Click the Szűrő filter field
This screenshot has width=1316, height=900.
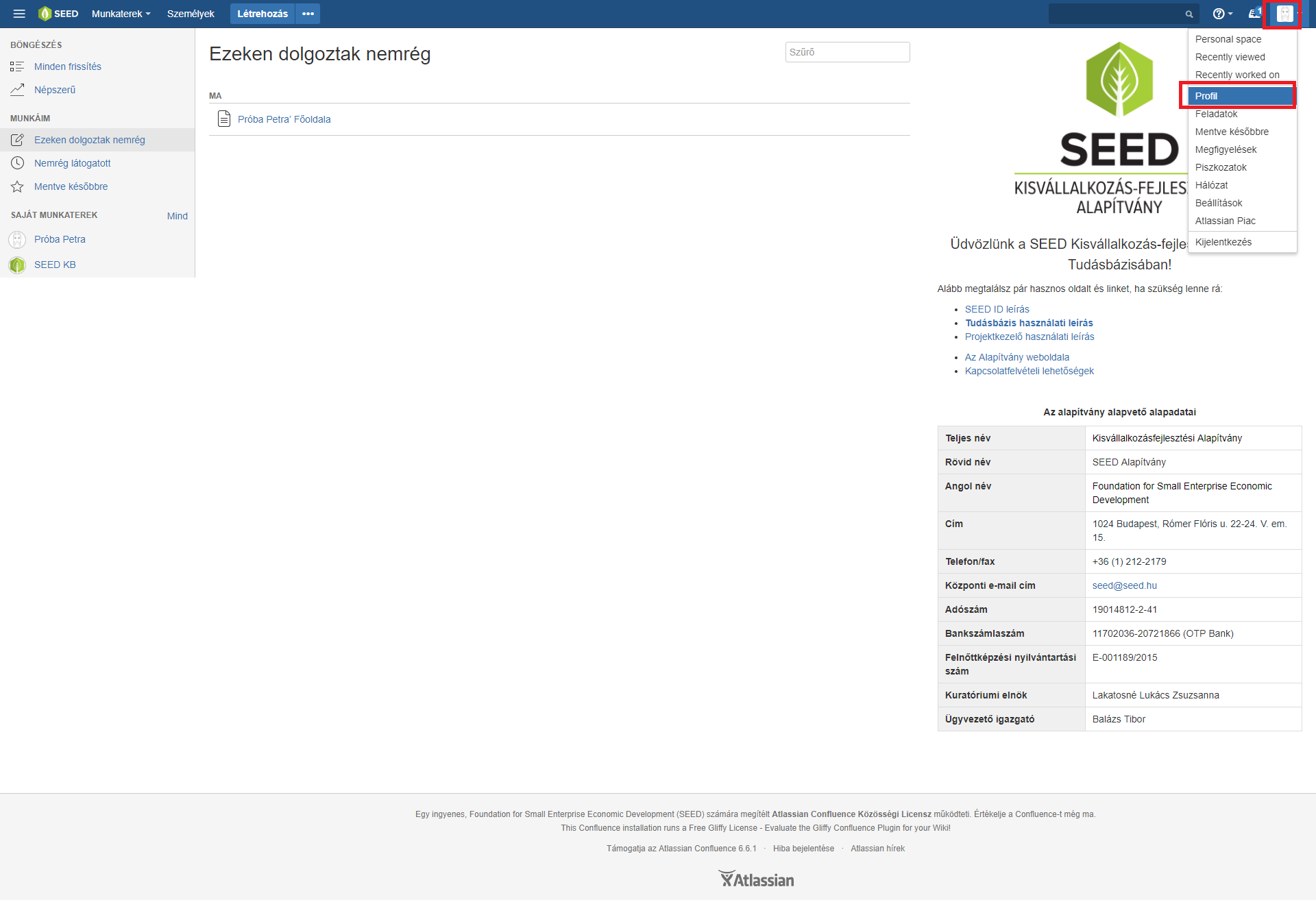(847, 52)
